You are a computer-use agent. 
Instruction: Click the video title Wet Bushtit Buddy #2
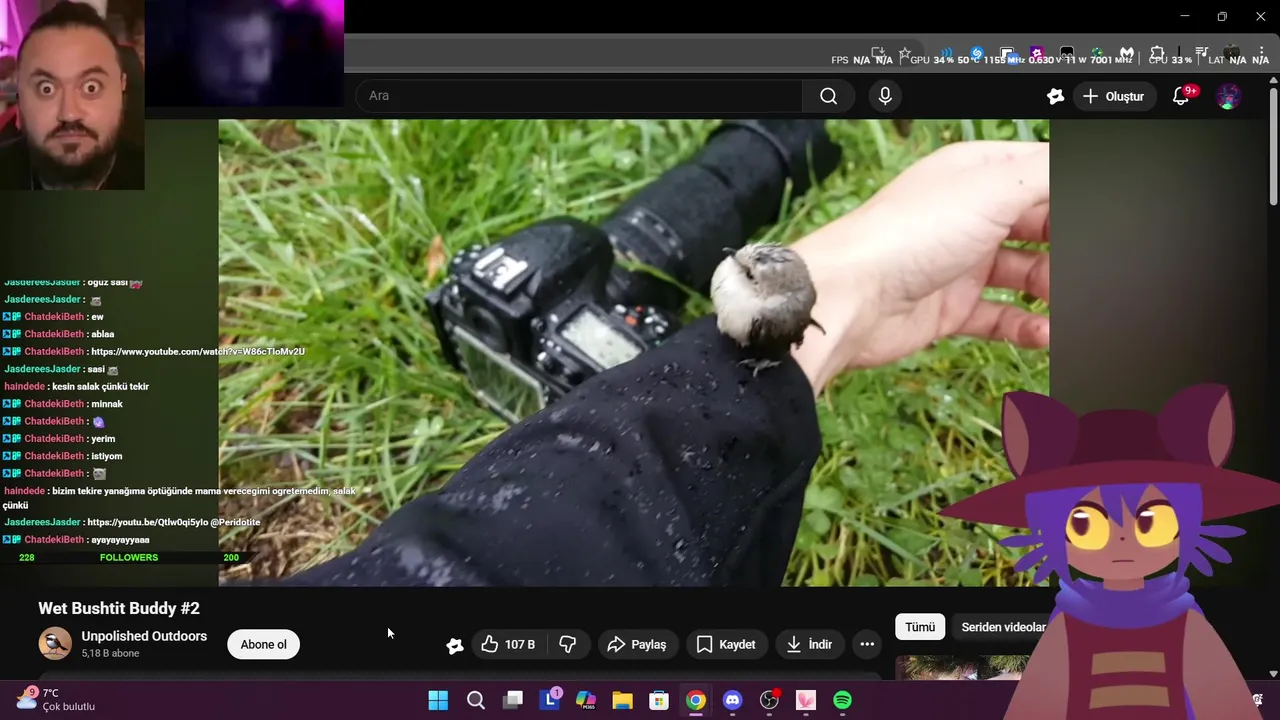(119, 608)
